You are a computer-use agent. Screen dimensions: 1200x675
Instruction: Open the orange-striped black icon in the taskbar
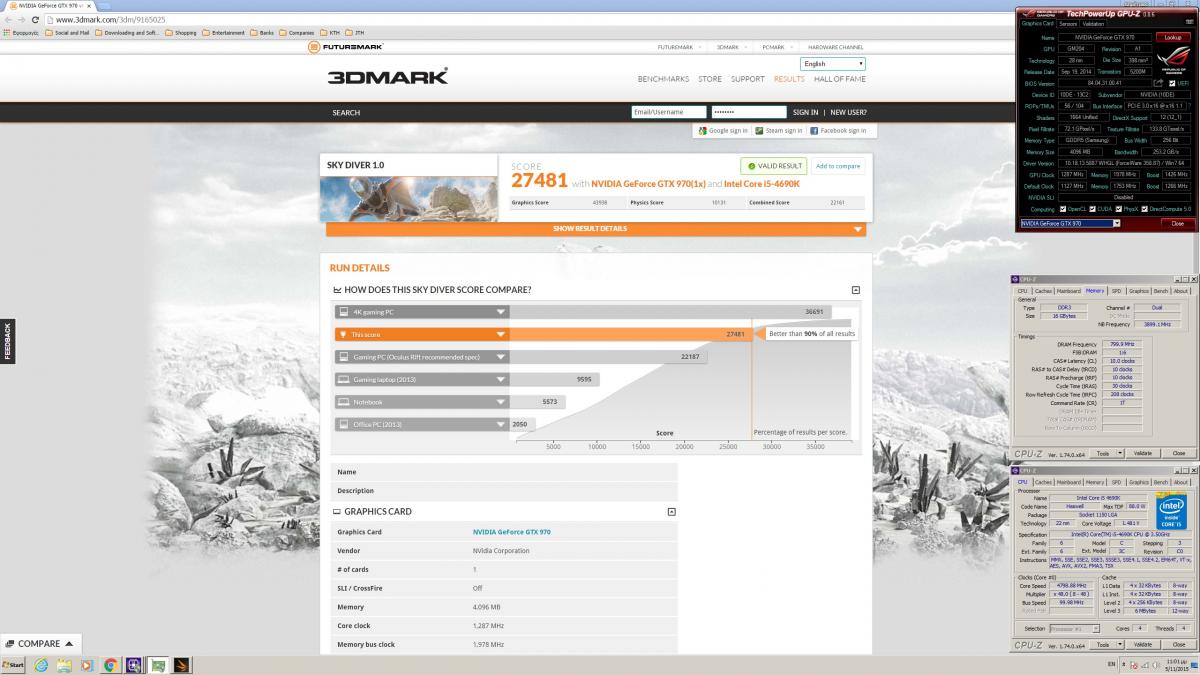183,665
